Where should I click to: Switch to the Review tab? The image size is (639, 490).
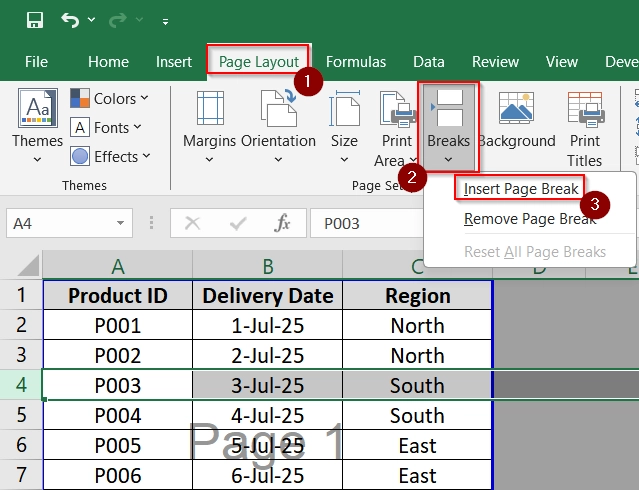(495, 62)
